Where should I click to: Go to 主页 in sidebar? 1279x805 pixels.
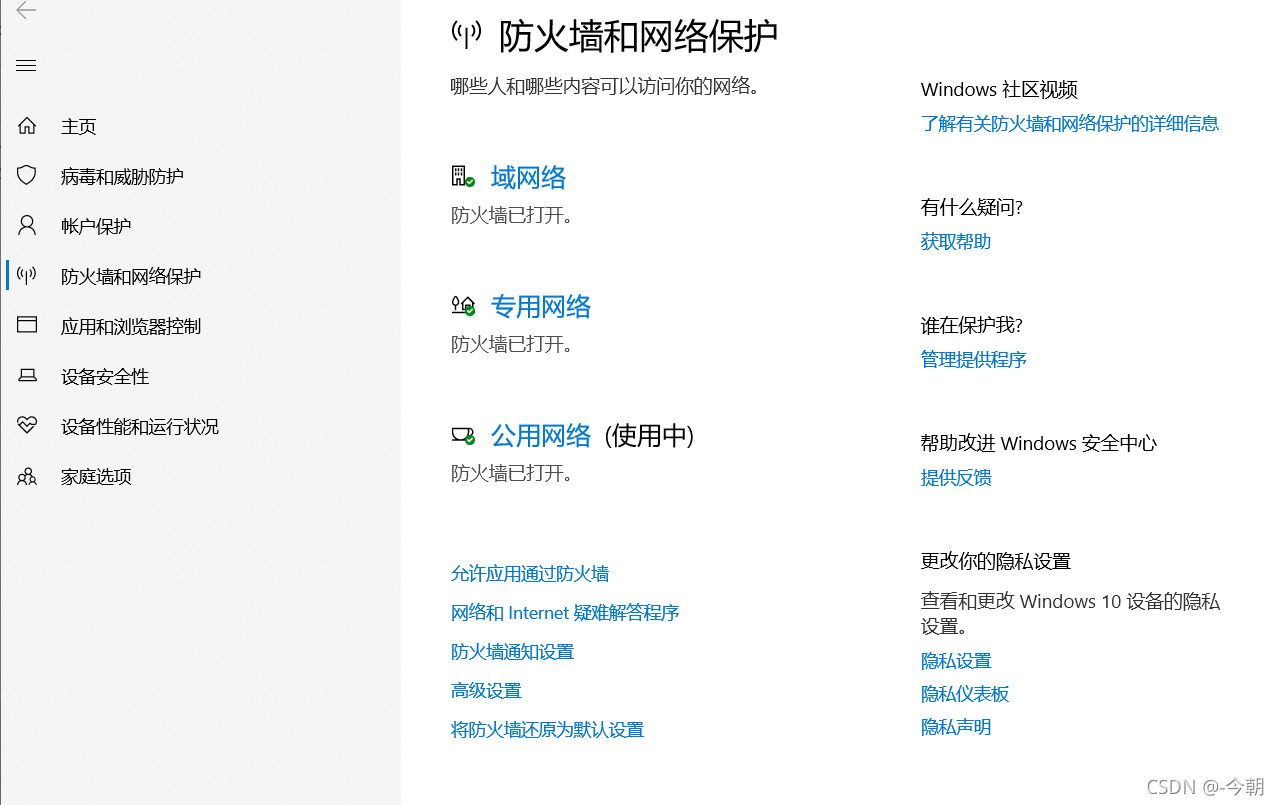[x=78, y=126]
